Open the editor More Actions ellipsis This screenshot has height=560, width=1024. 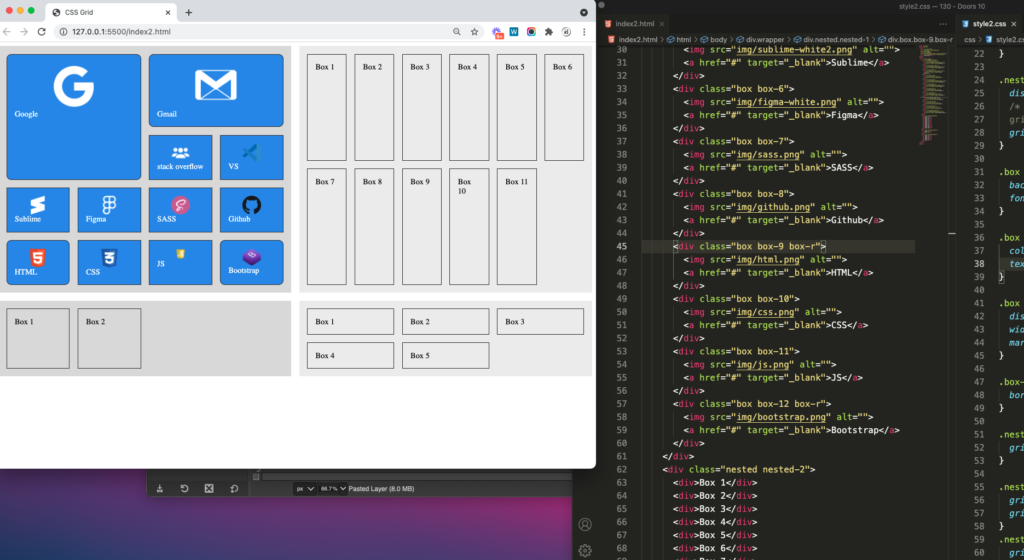click(x=943, y=24)
